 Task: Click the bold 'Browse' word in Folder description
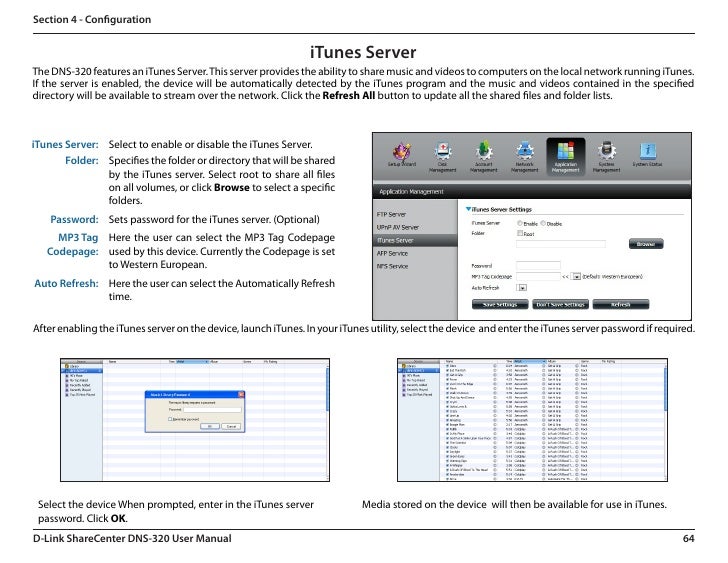click(232, 188)
